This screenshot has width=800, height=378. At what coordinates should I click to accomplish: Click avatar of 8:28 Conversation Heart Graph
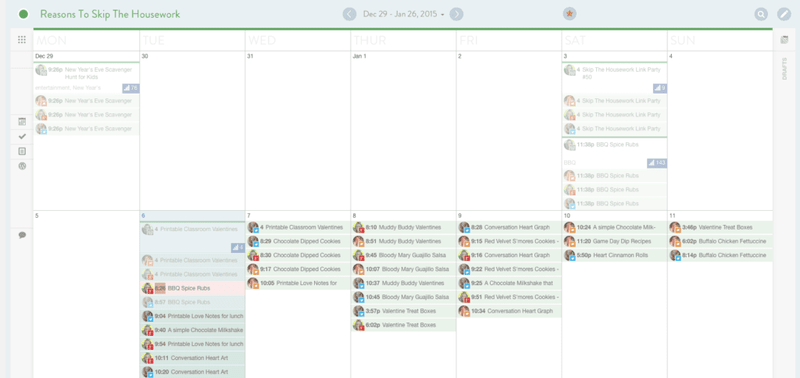tap(464, 228)
